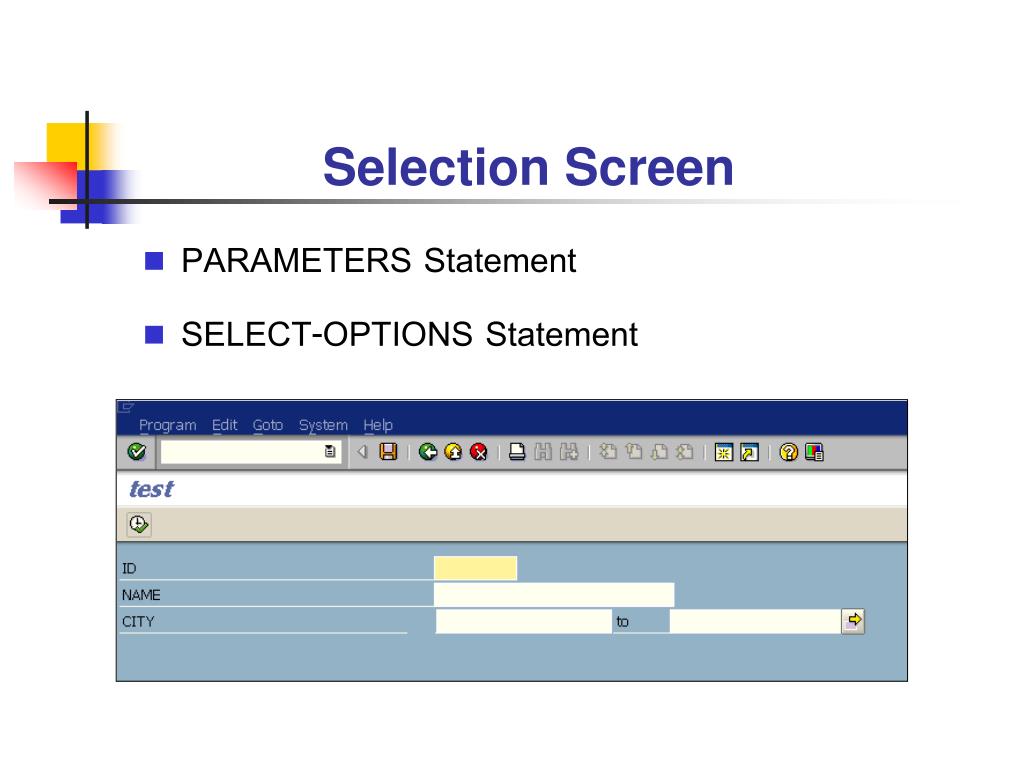
Task: Click the NAME input field
Action: pyautogui.click(x=554, y=595)
